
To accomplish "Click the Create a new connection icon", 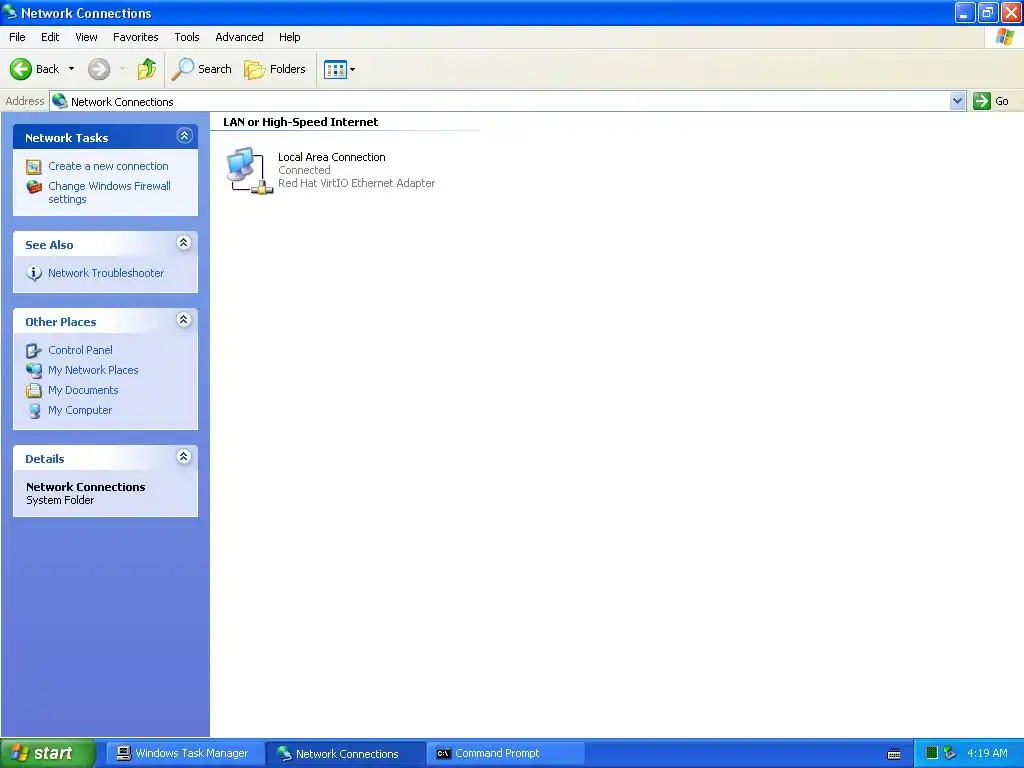I will pyautogui.click(x=34, y=167).
